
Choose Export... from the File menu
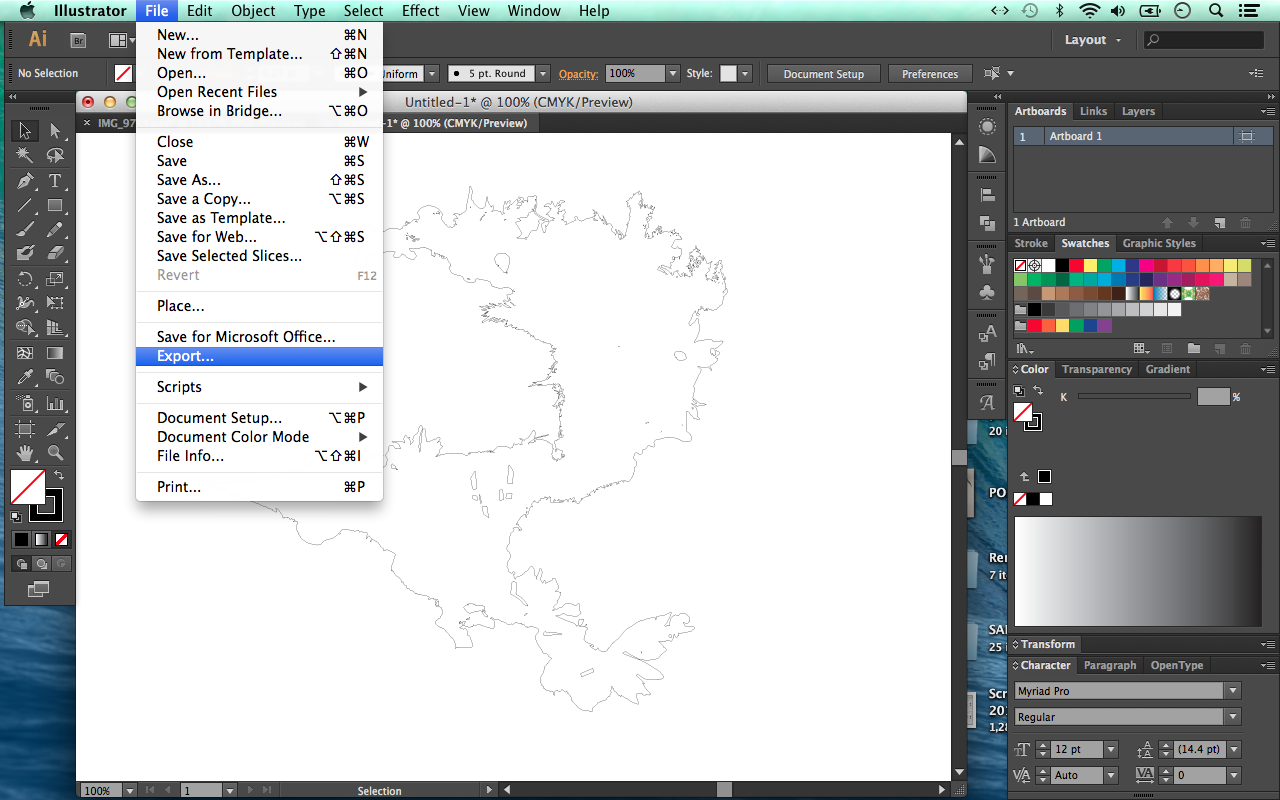click(259, 356)
